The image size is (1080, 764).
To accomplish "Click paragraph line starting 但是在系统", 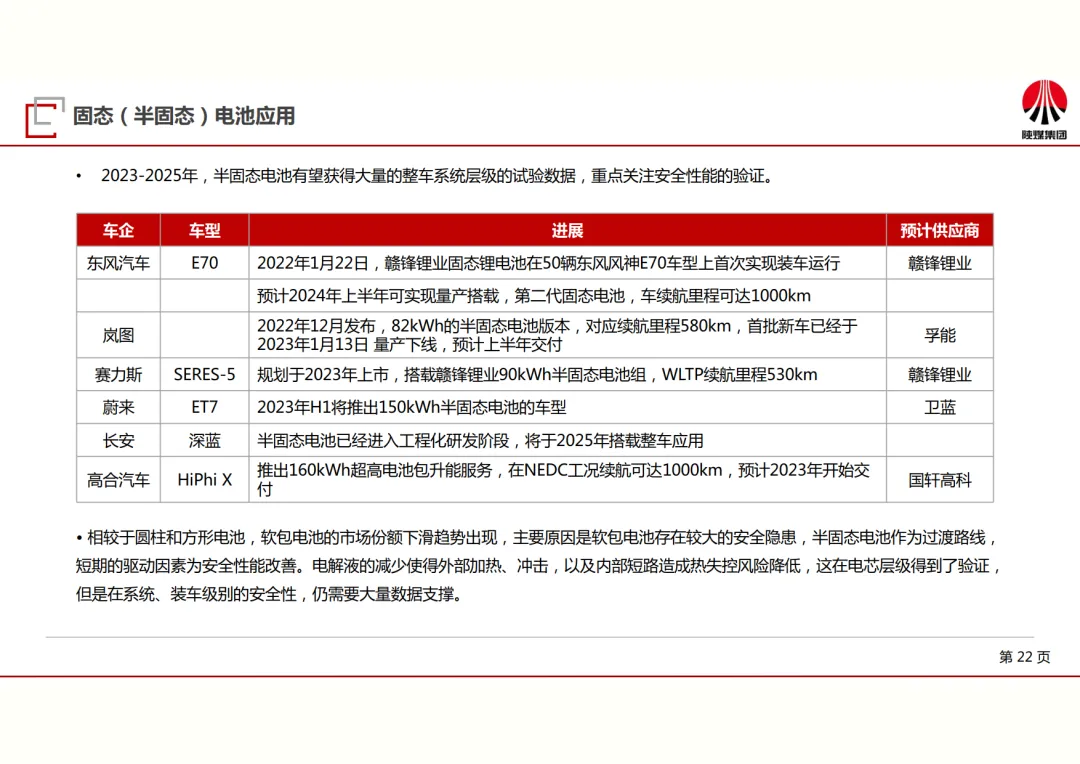I will tap(269, 594).
